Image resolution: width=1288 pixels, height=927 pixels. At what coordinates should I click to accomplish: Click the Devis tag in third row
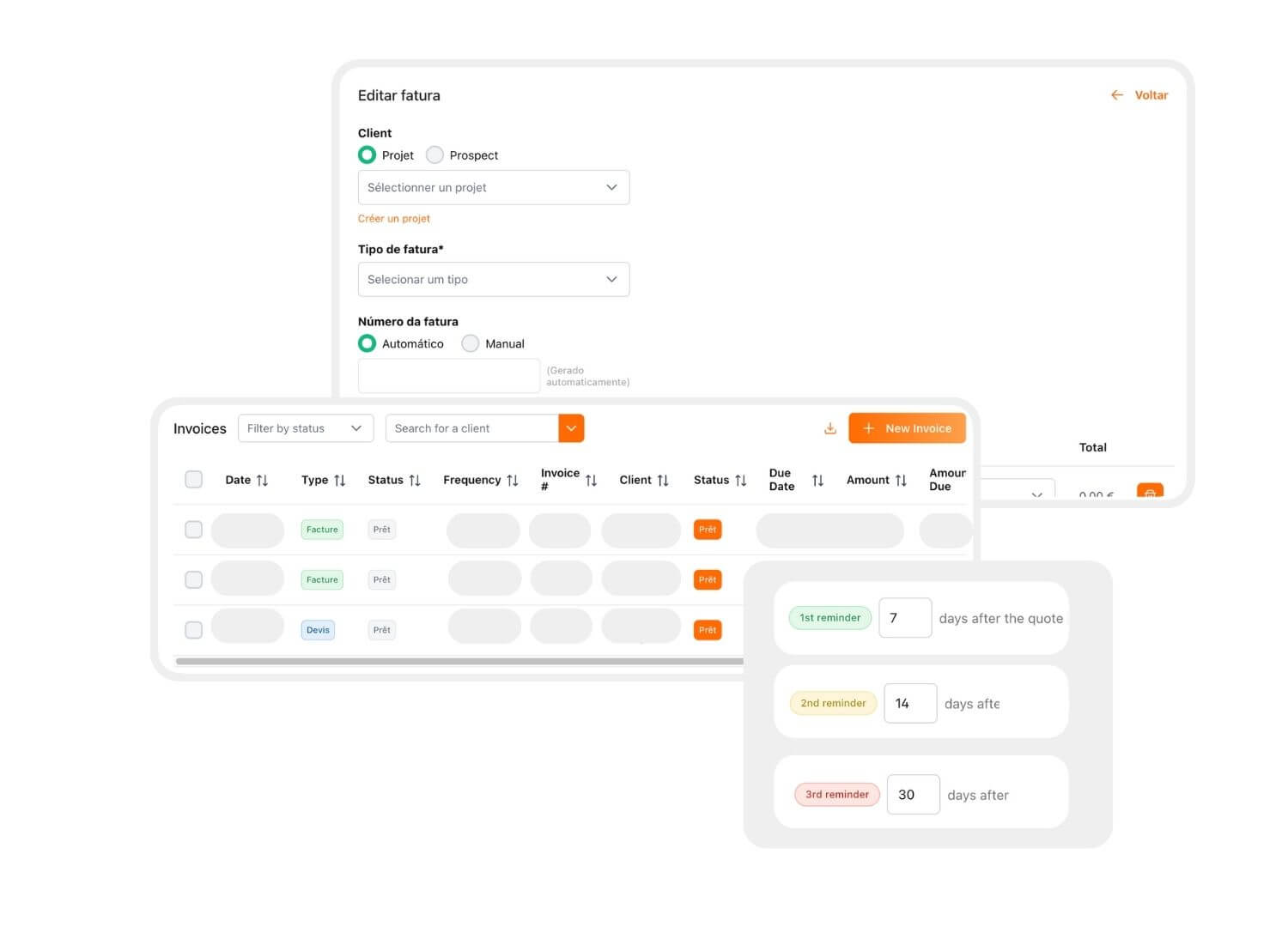coord(318,630)
